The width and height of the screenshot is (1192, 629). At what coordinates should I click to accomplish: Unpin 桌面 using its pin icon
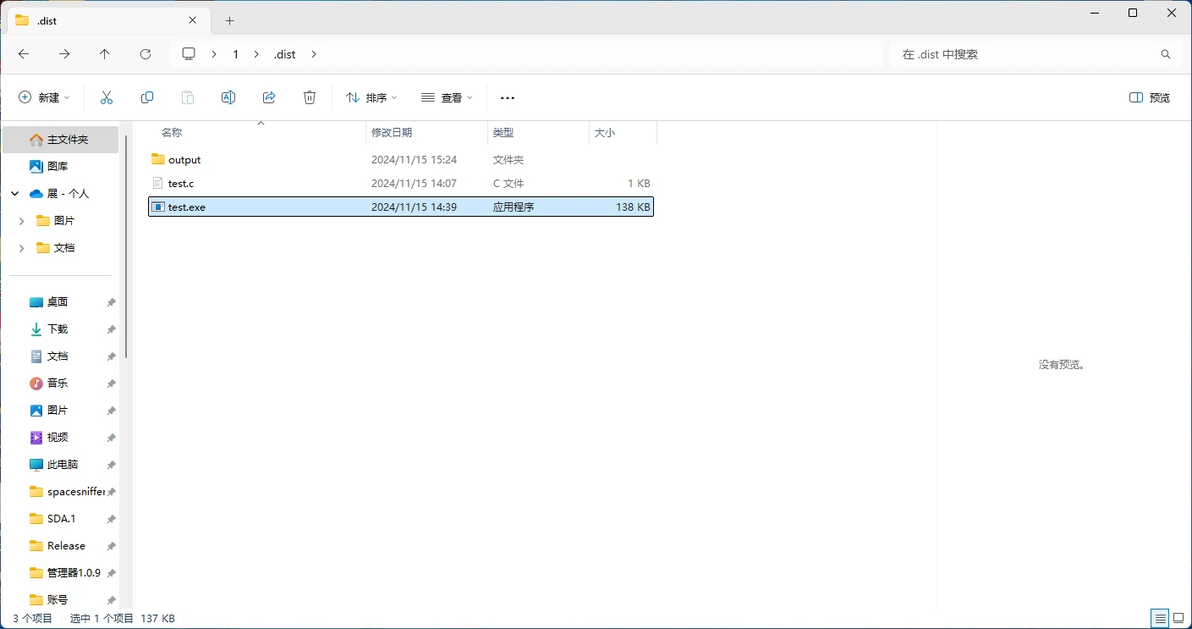tap(111, 303)
